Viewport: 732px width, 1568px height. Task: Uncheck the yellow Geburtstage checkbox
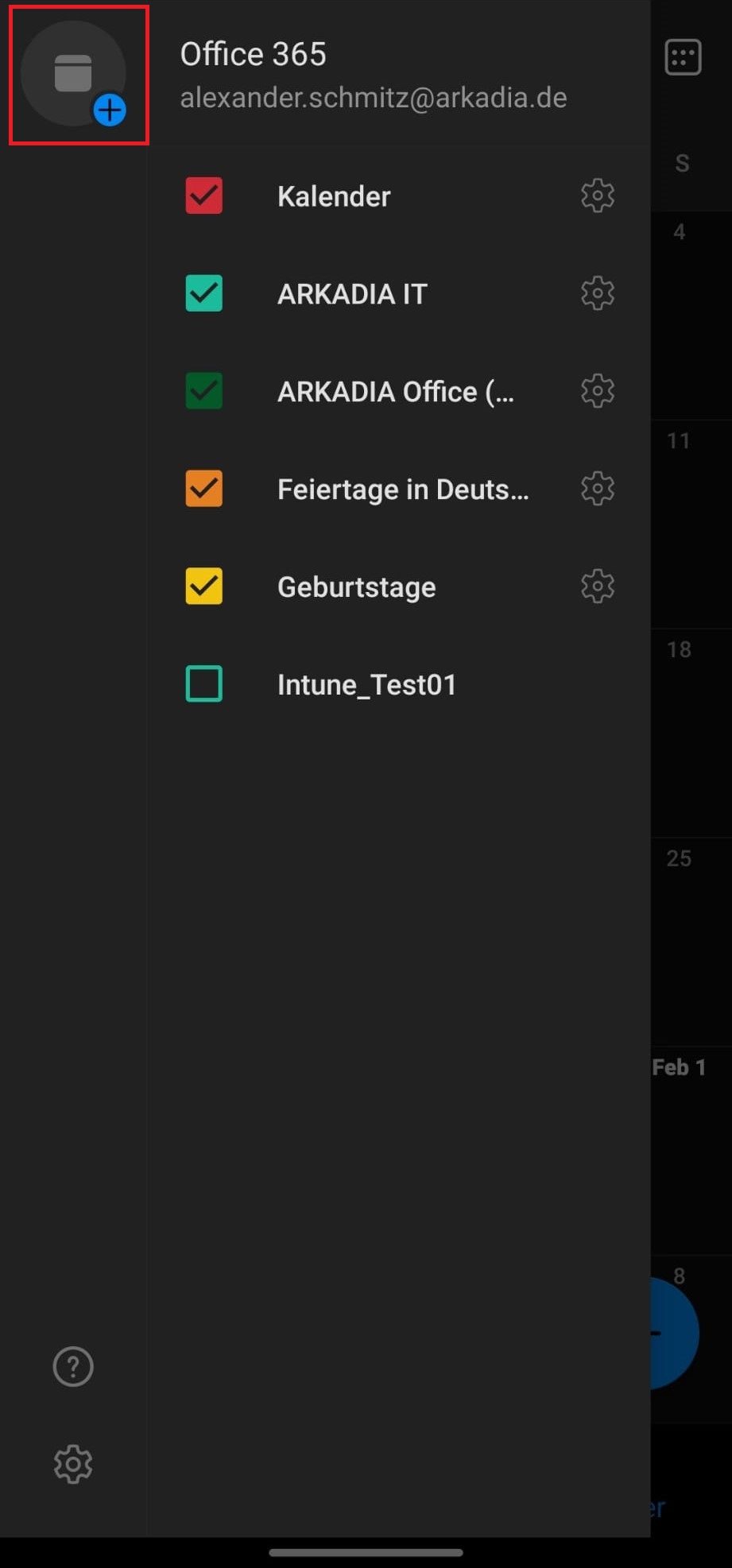coord(204,587)
